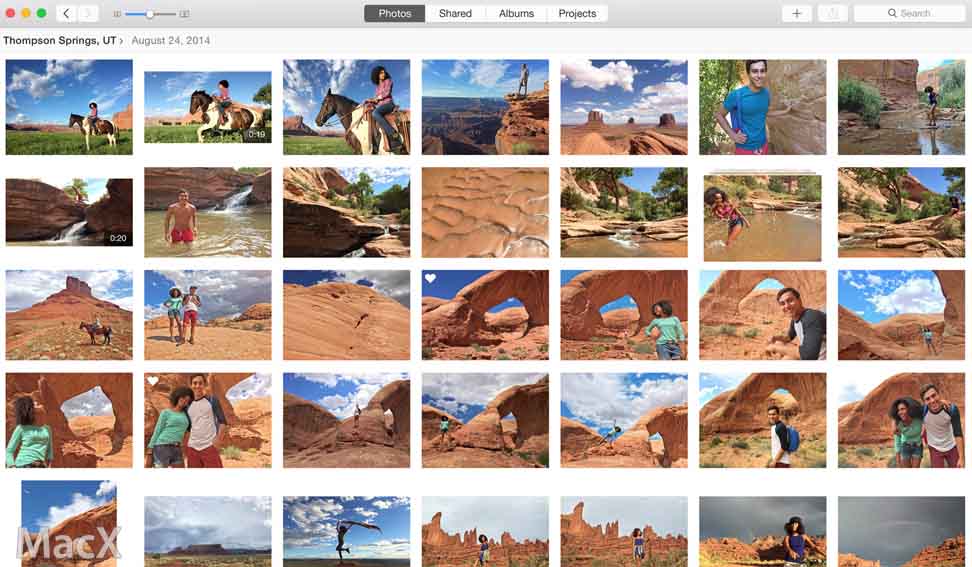Select the rippled sand dunes photo

[485, 212]
